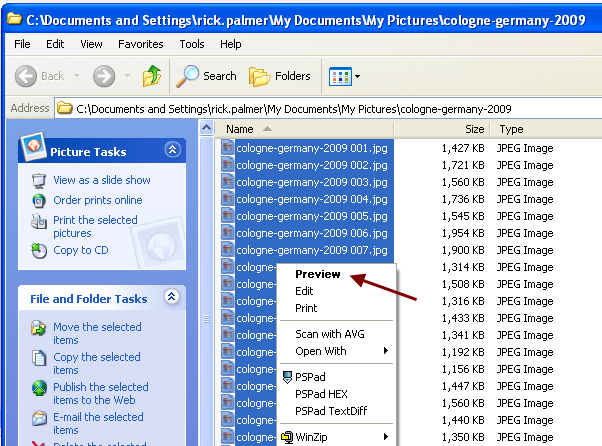Screen dimensions: 602x446
Task: Click the task pane vertical scrollbar thumb
Action: [x=207, y=319]
